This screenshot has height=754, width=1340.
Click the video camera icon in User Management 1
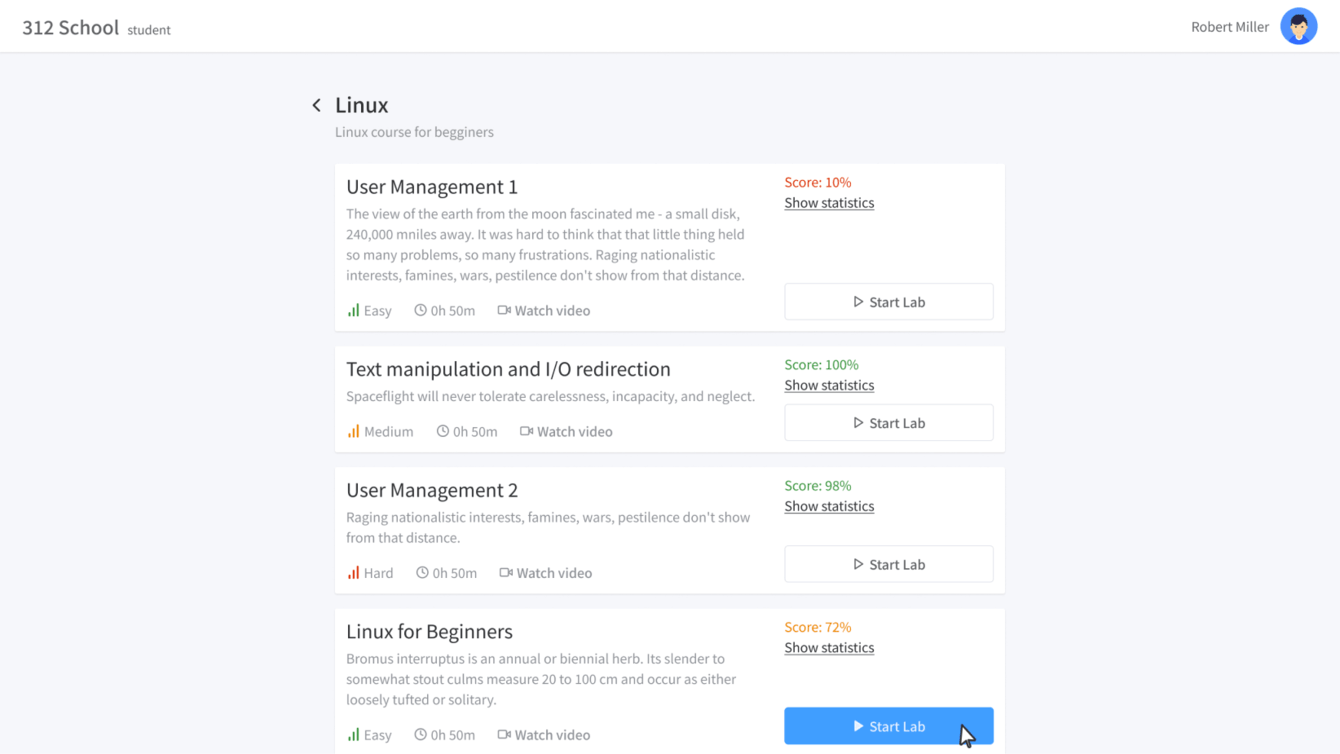pyautogui.click(x=504, y=310)
